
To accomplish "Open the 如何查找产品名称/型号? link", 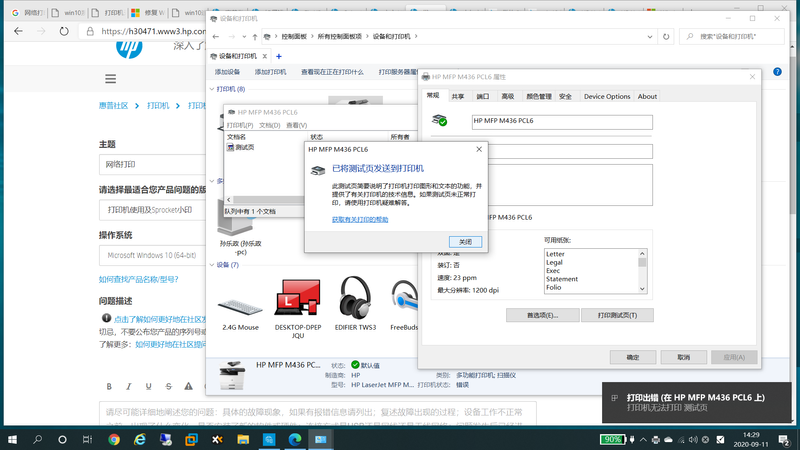I will click(x=138, y=280).
